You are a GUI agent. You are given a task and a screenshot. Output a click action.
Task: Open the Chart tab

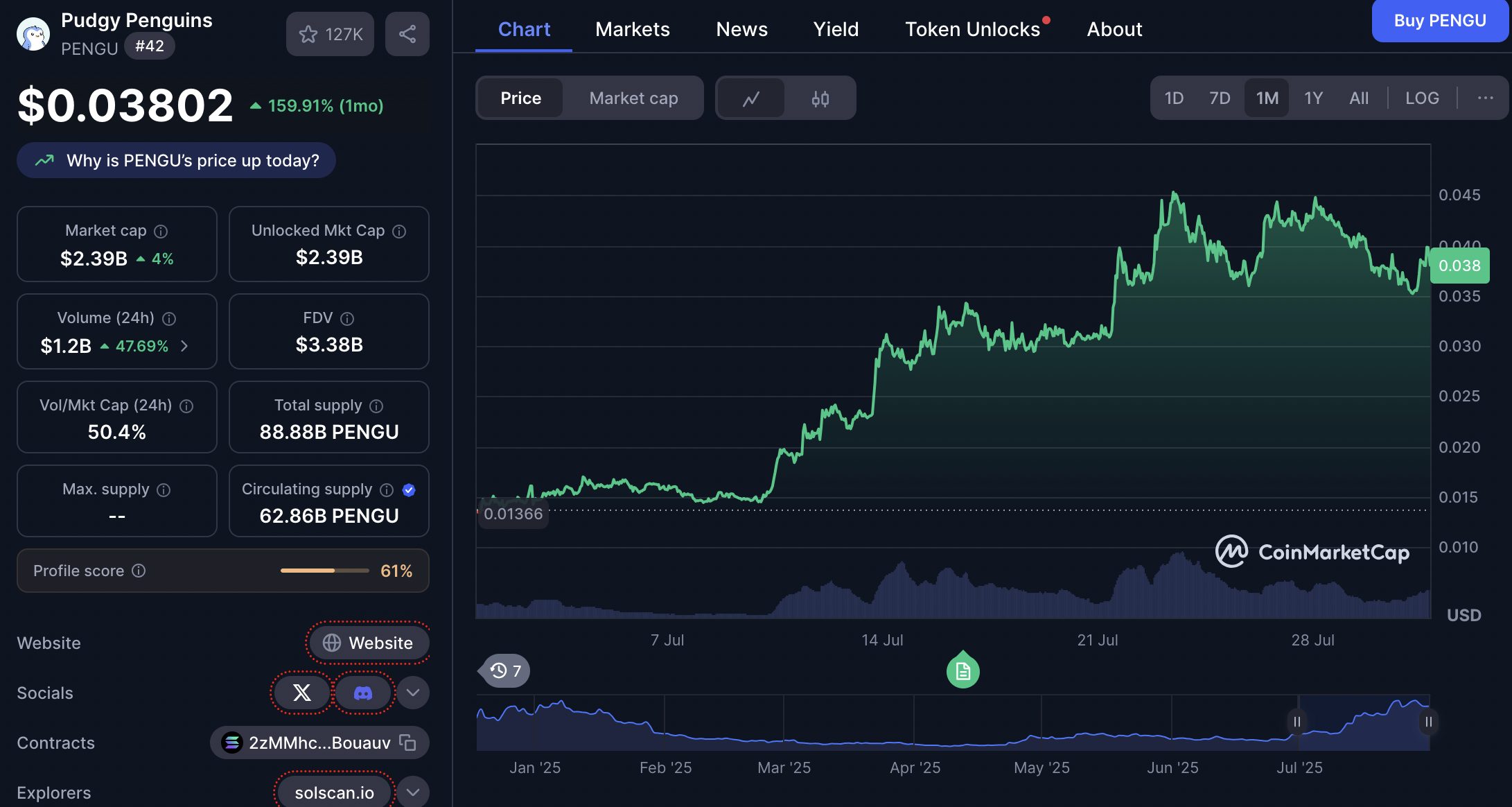524,29
